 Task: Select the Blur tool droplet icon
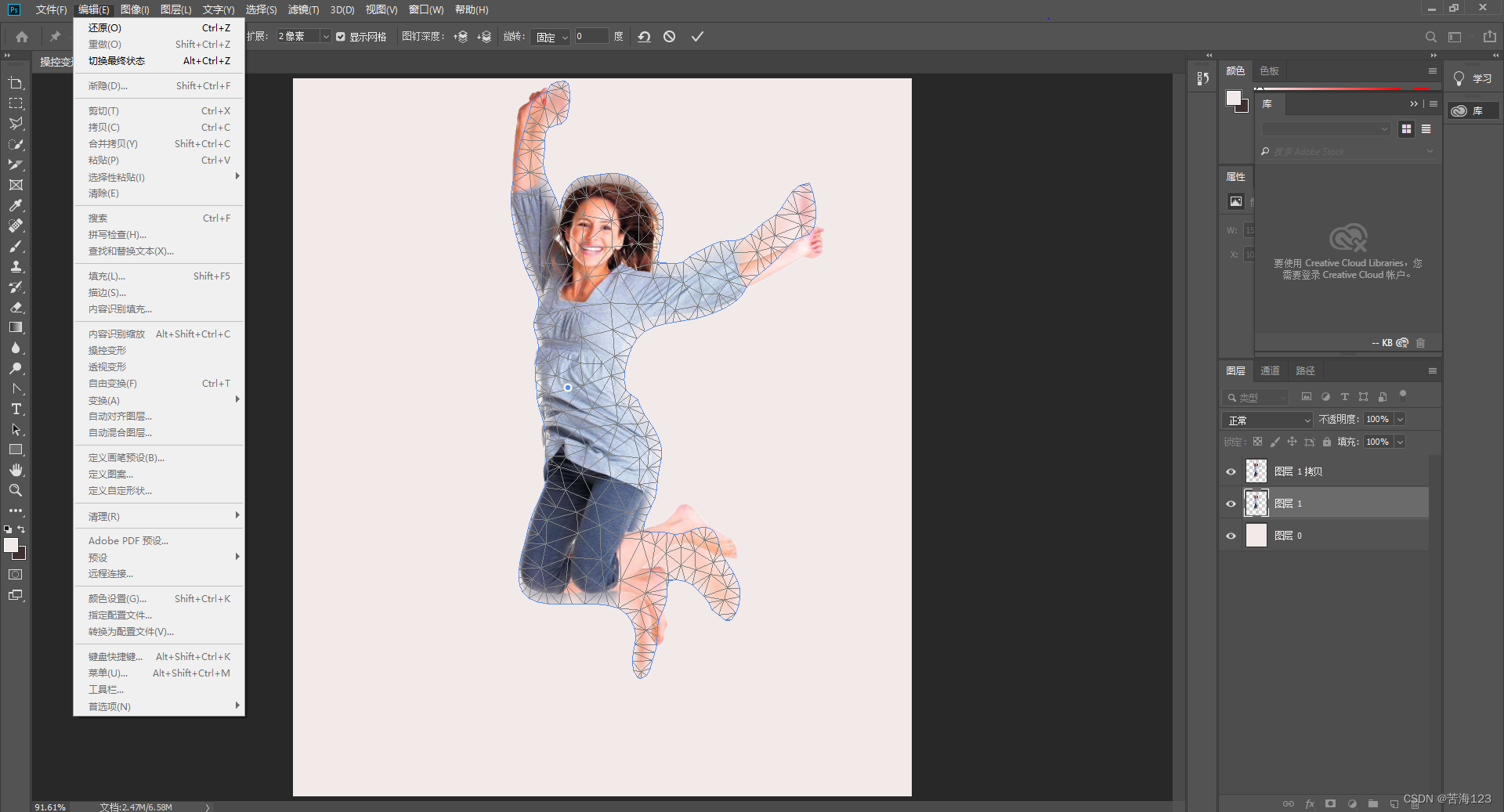pos(16,348)
